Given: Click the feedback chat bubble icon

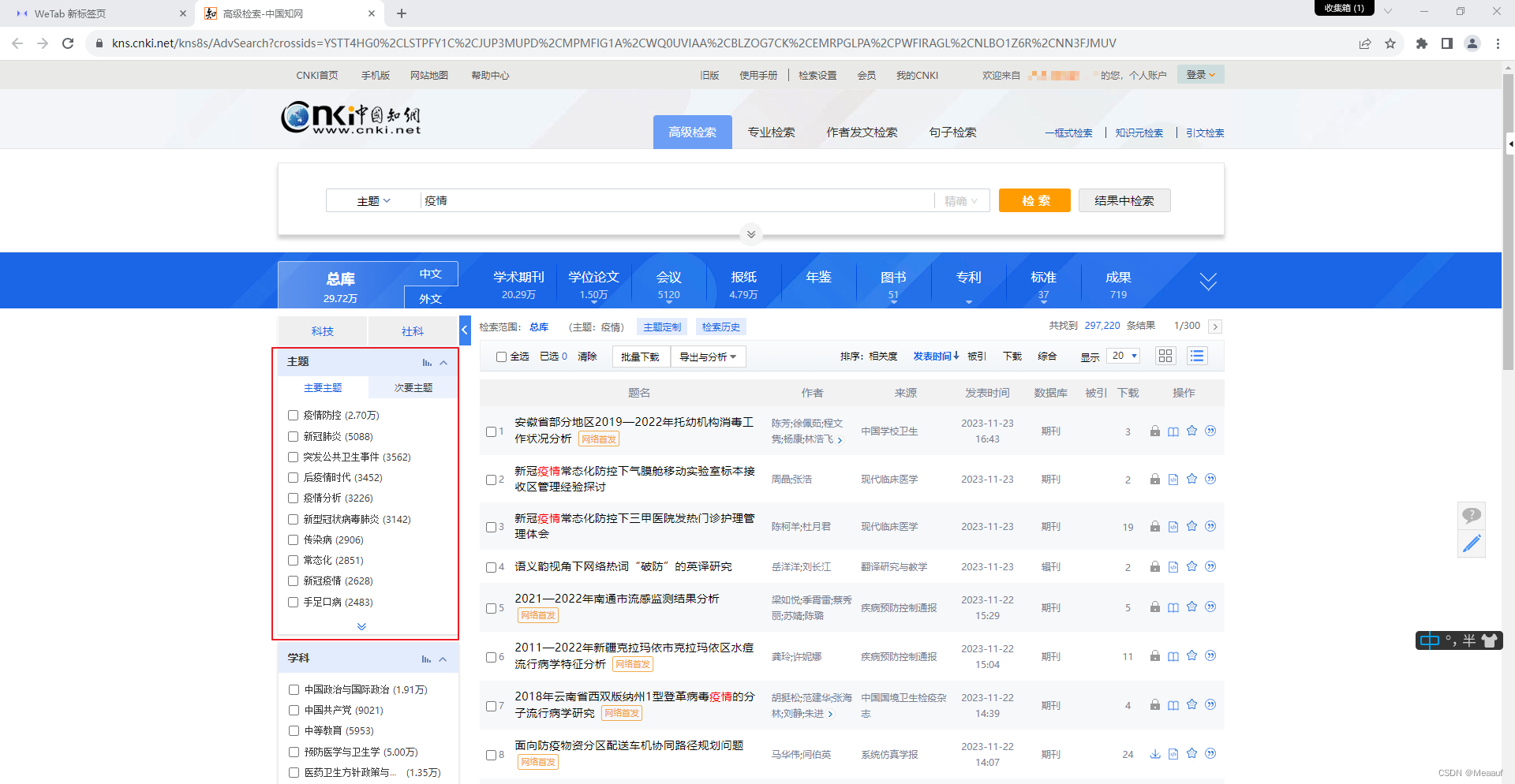Looking at the screenshot, I should (1471, 516).
